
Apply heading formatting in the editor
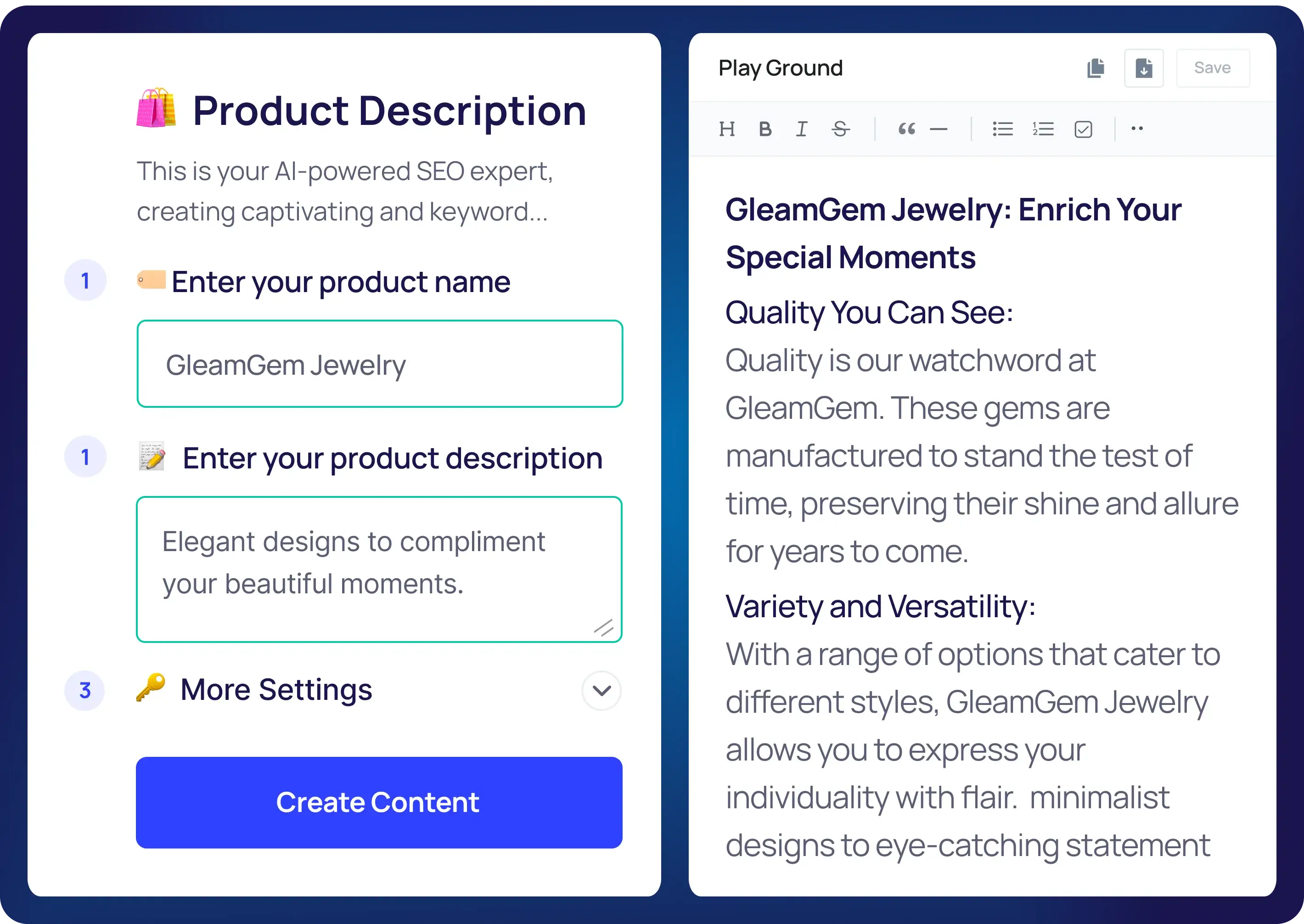727,129
